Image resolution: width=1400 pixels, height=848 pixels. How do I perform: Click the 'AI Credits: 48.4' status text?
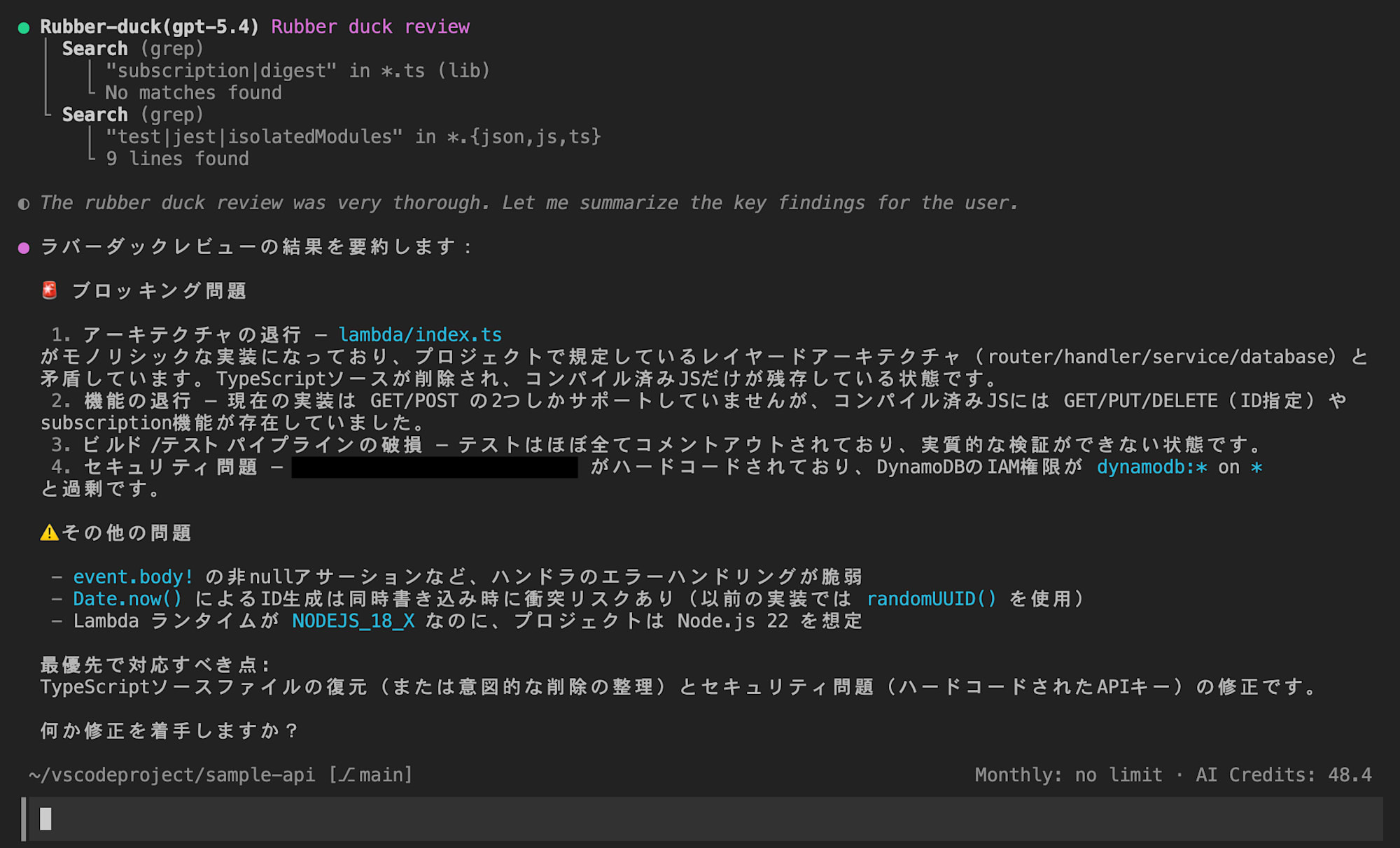[x=1284, y=775]
